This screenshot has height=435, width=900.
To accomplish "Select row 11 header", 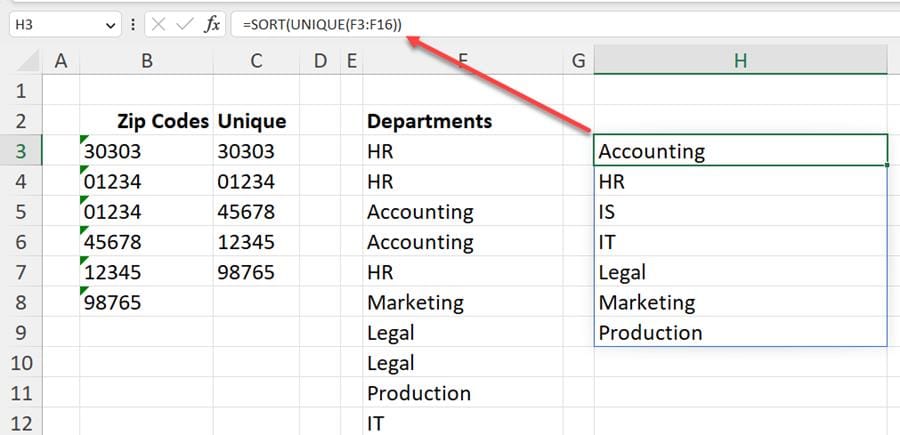I will tap(21, 393).
